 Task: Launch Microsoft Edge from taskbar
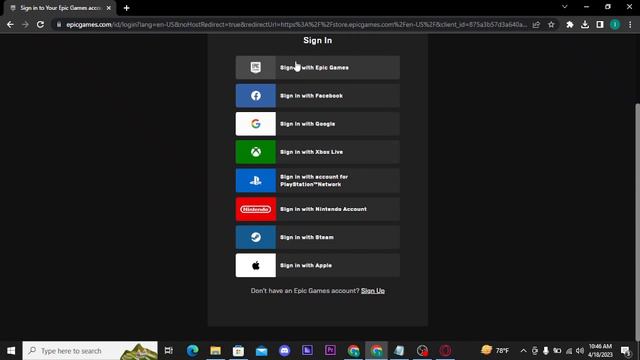pos(193,351)
